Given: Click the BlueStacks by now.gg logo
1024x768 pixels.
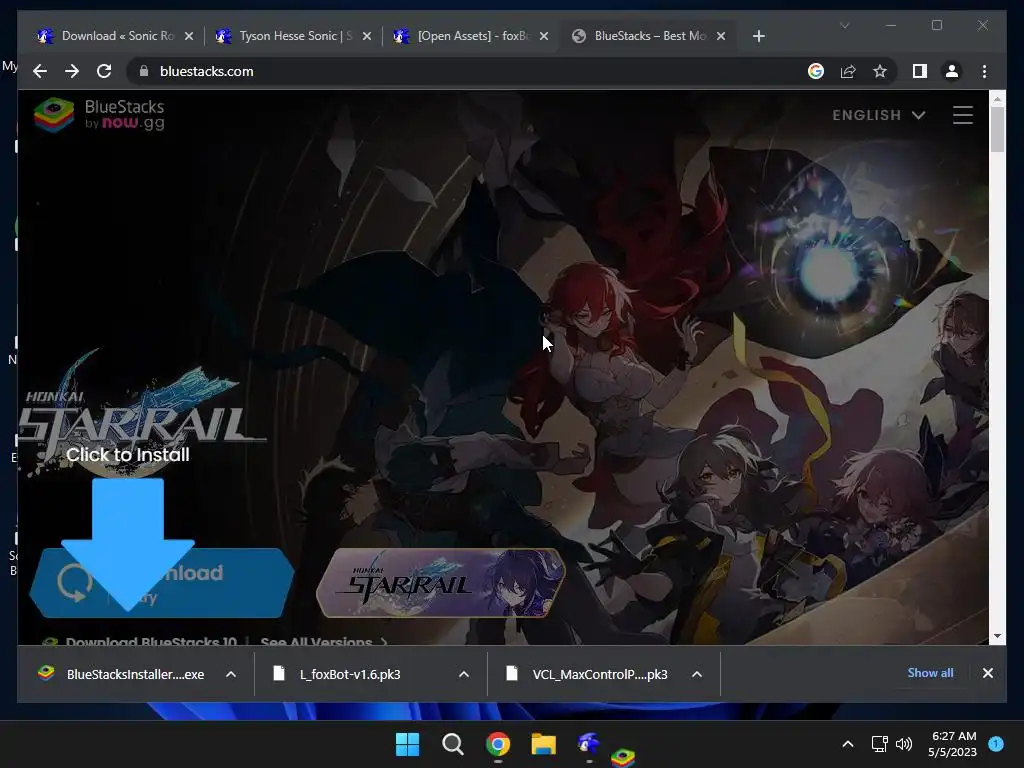Looking at the screenshot, I should [99, 114].
